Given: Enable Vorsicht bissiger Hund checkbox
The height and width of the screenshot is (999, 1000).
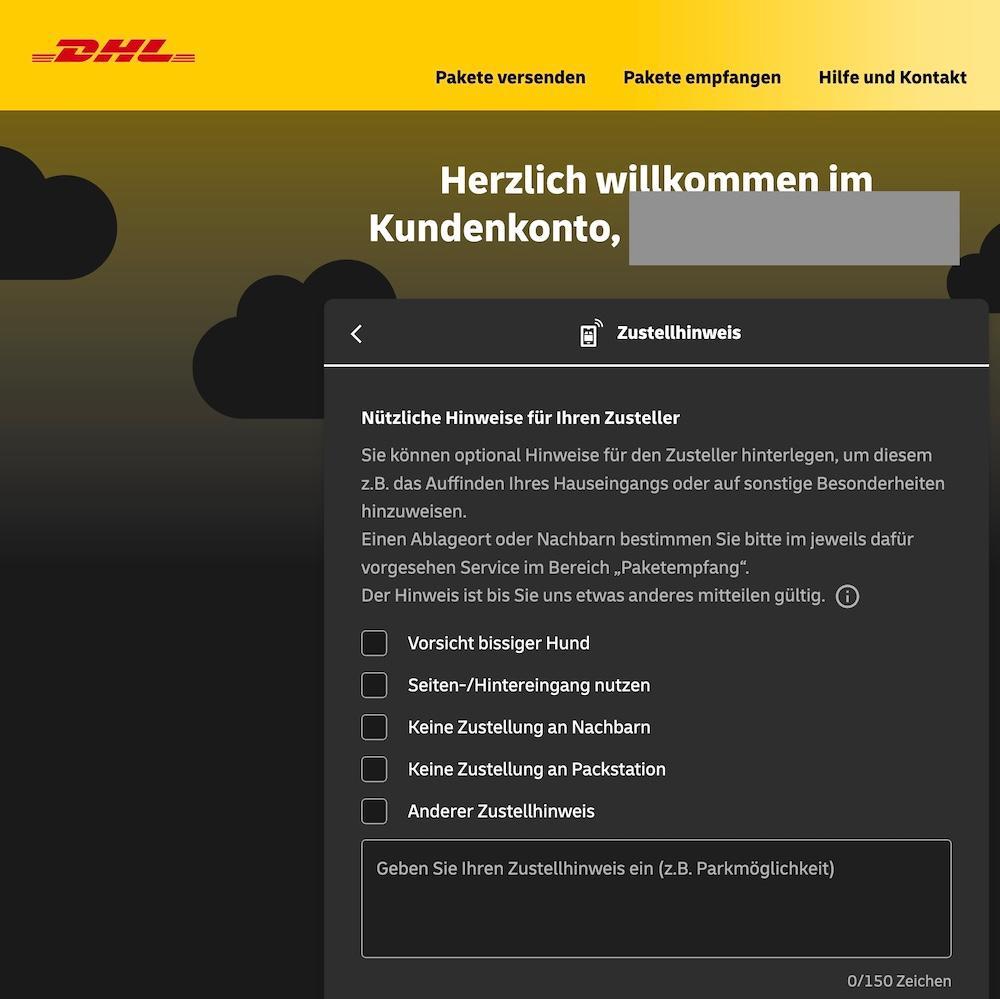Looking at the screenshot, I should tap(374, 643).
